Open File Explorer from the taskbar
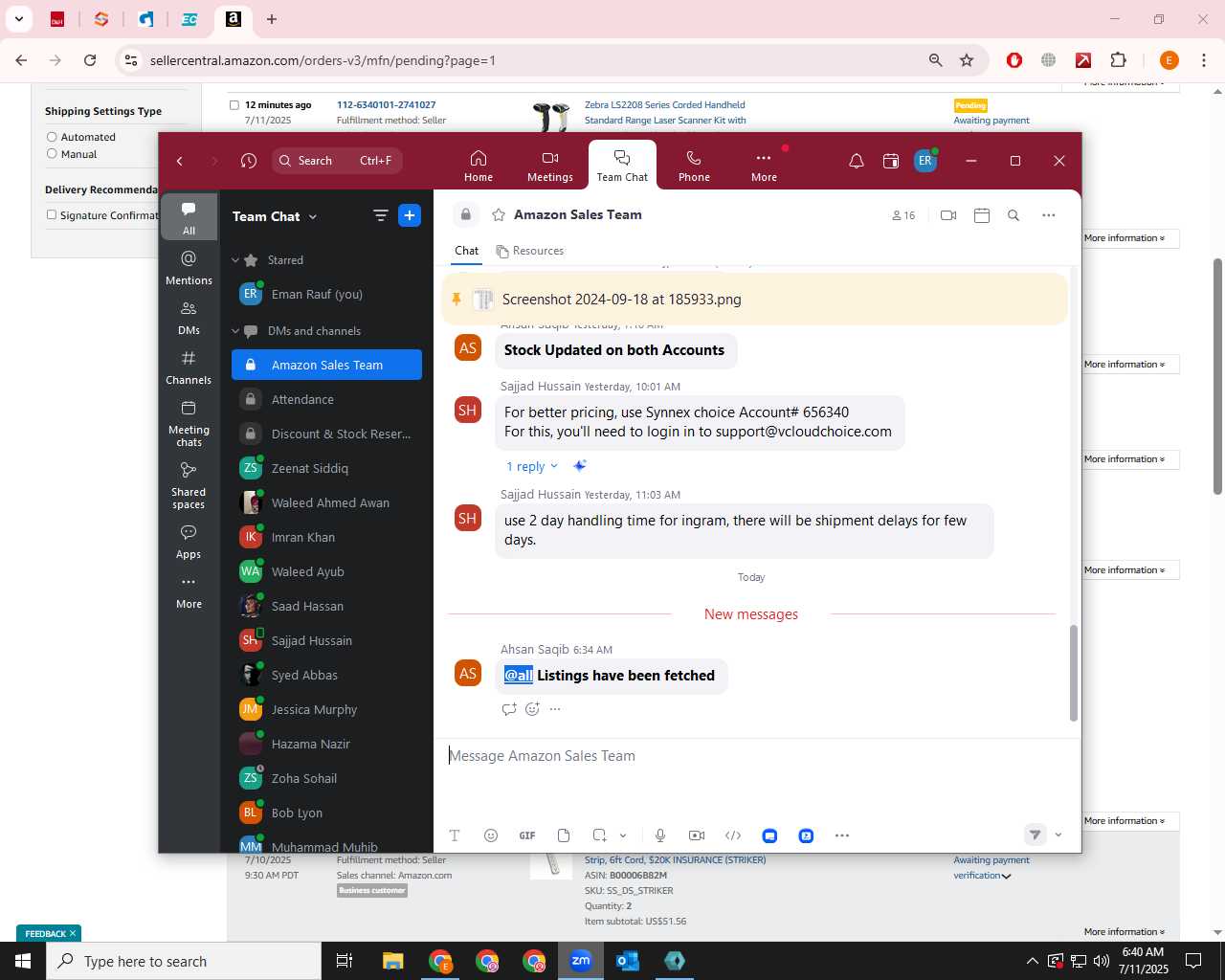Viewport: 1225px width, 980px height. [392, 961]
